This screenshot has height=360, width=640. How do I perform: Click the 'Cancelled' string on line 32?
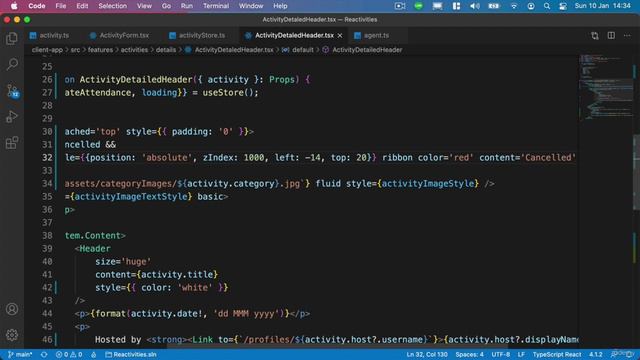(548, 158)
